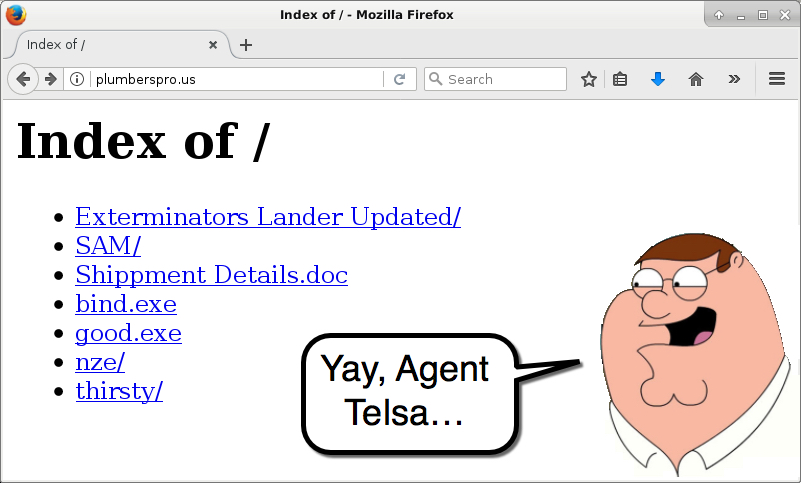Expand more tools with the double chevron

click(x=734, y=79)
